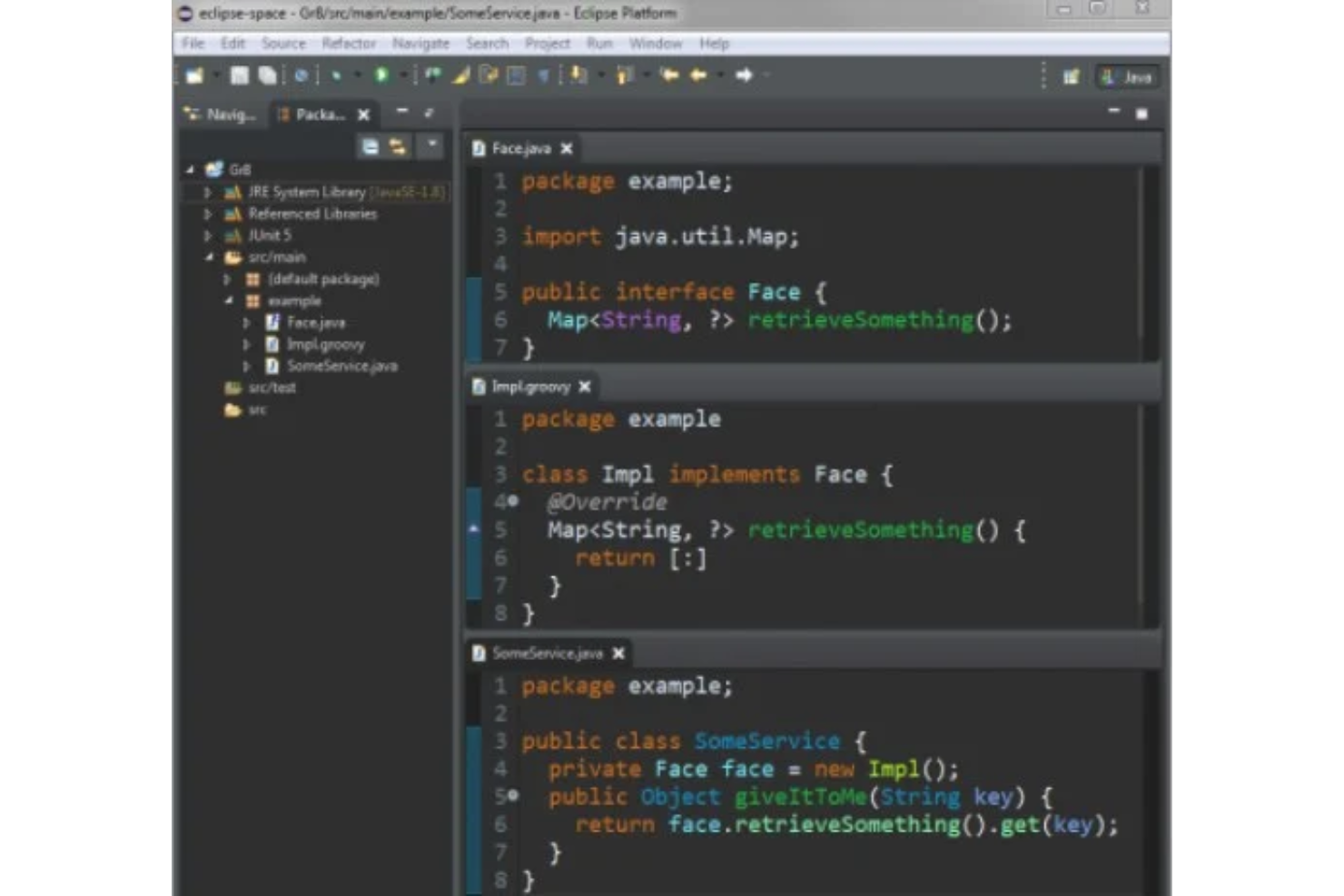Collapse all nodes via Package Explorer toolbar icon
Image resolution: width=1344 pixels, height=896 pixels.
pyautogui.click(x=371, y=146)
